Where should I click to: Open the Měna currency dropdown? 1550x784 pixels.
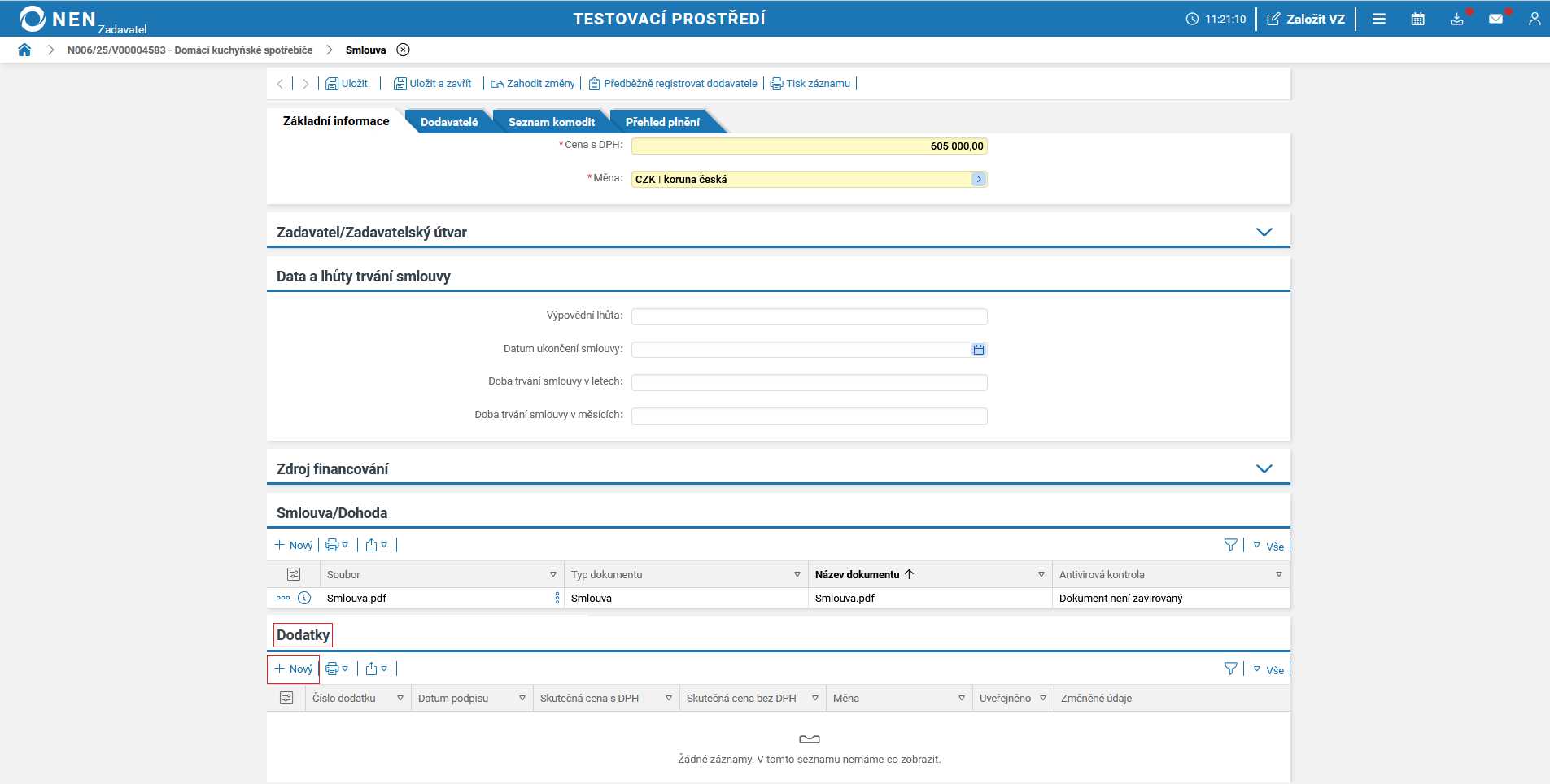click(978, 179)
